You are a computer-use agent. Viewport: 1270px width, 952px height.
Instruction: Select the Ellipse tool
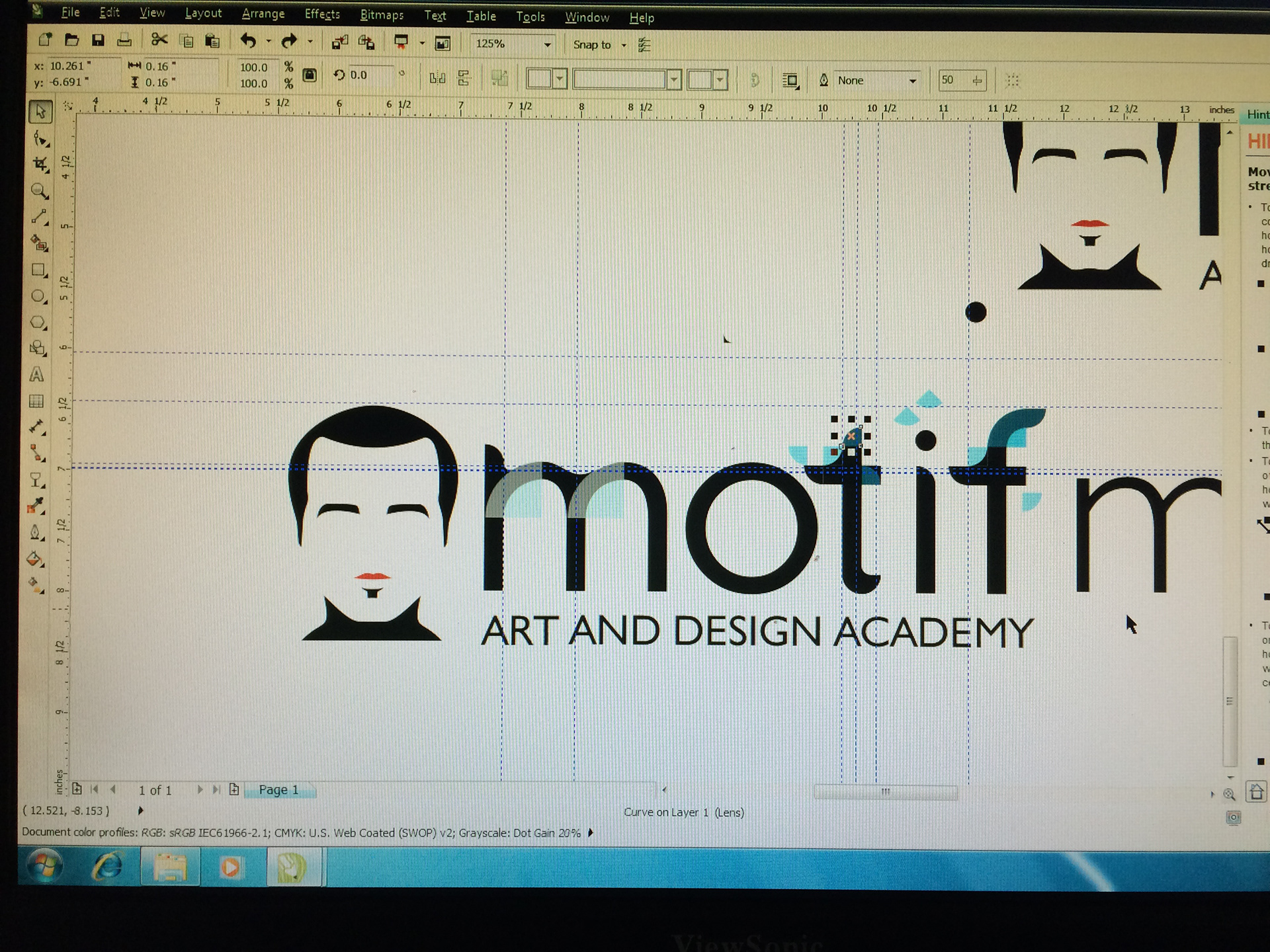coord(38,296)
